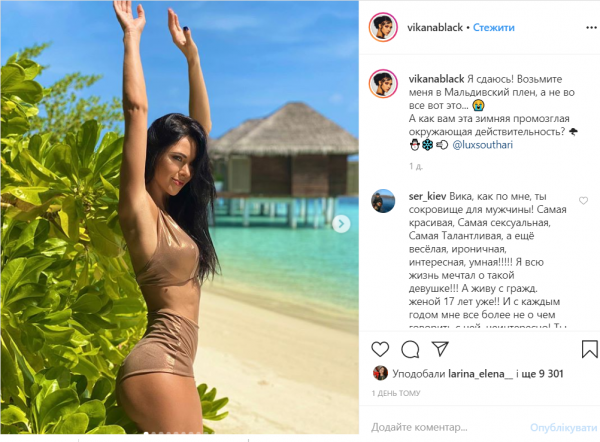
Task: Open the post timestamp 1 день тому
Action: tap(396, 393)
